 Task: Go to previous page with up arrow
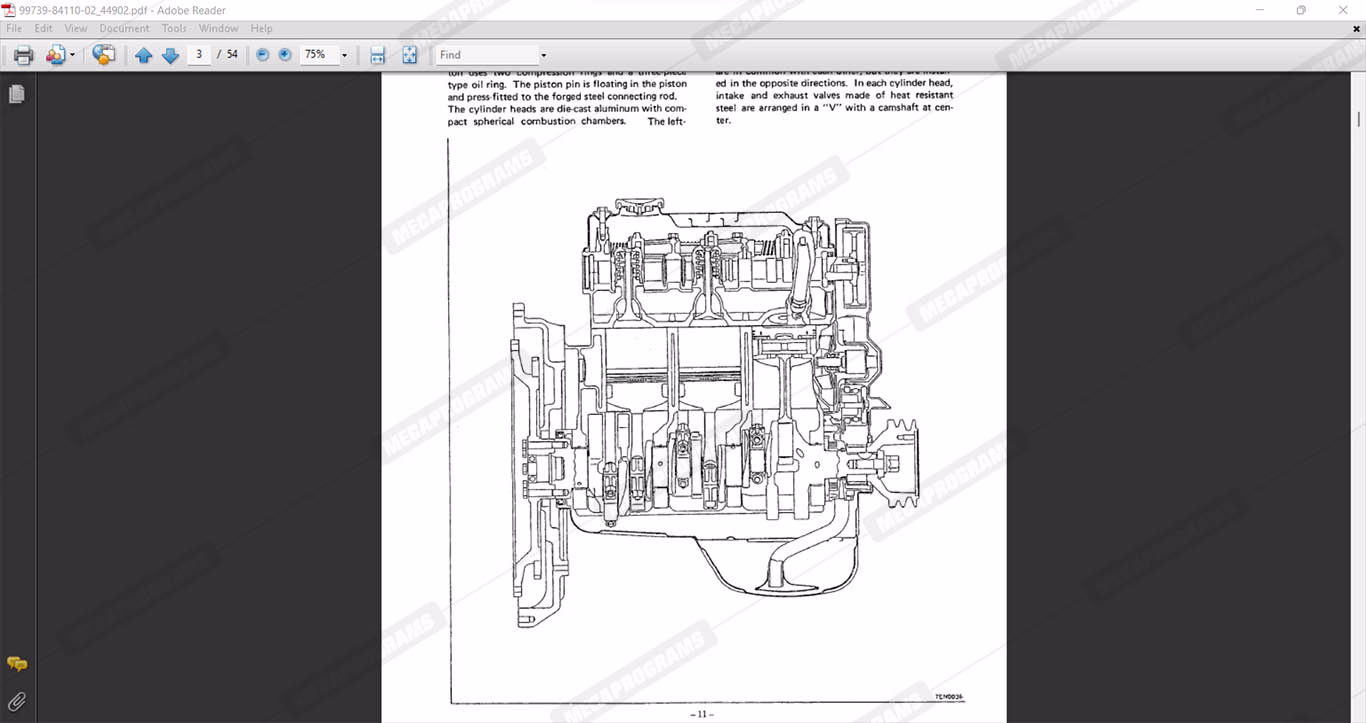pyautogui.click(x=143, y=55)
